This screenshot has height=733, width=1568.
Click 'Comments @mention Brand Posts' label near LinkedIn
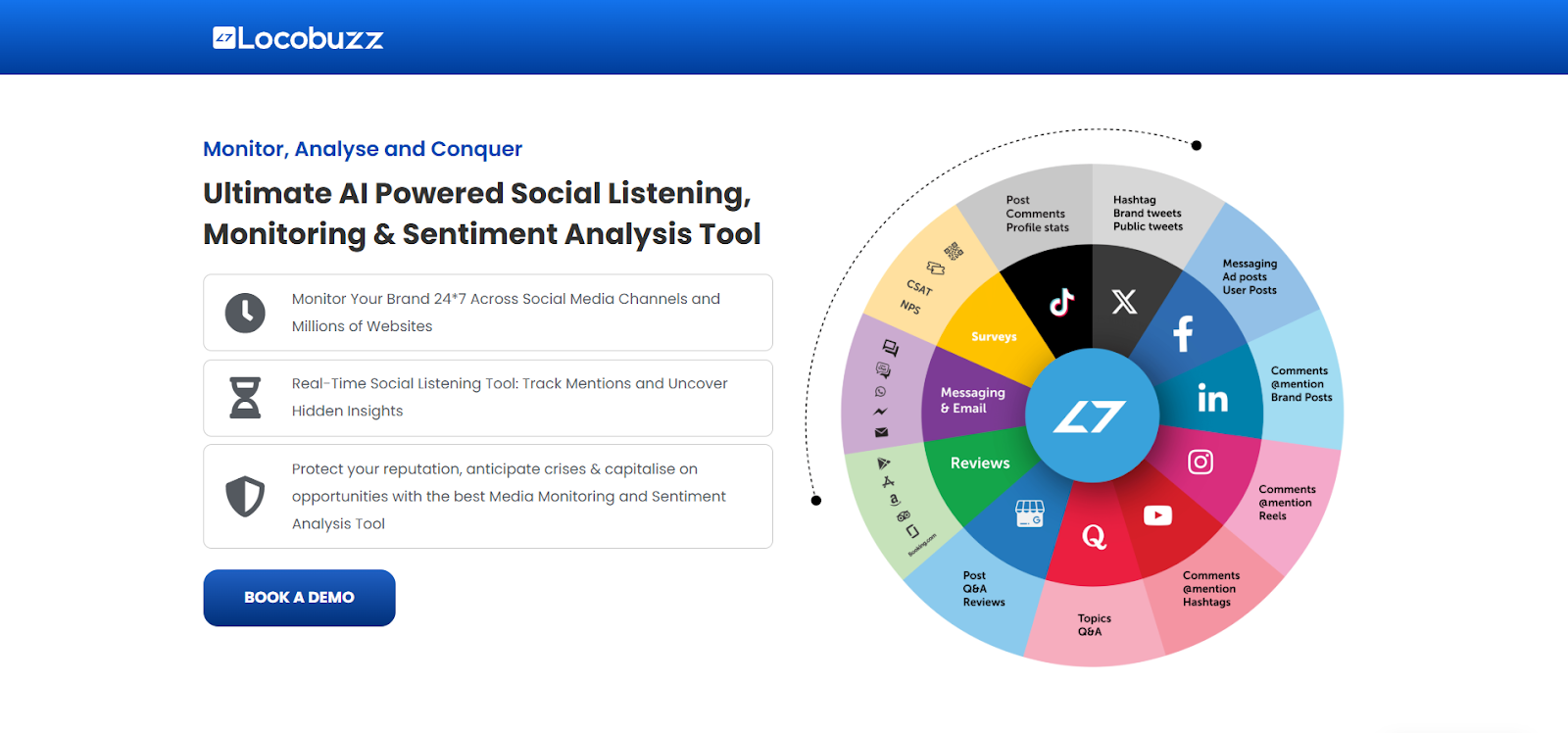click(x=1301, y=384)
